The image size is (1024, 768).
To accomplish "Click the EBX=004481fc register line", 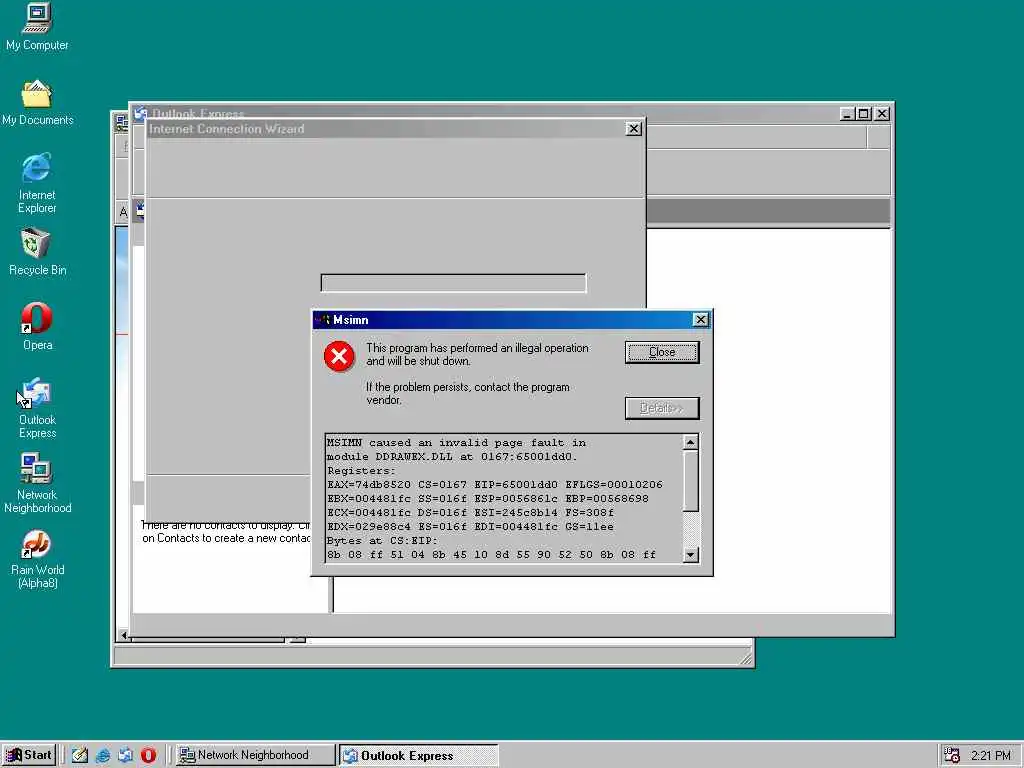I will click(x=488, y=498).
